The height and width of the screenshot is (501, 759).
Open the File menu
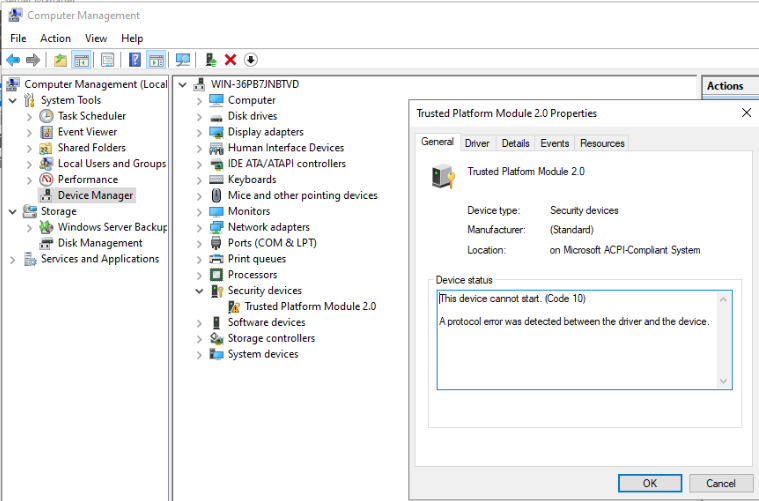[18, 38]
